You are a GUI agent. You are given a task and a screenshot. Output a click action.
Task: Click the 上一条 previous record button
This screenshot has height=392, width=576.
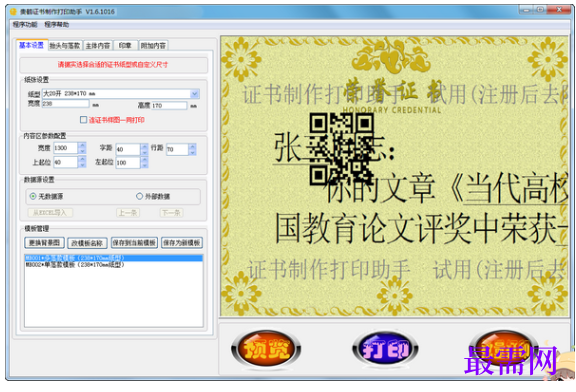128,213
